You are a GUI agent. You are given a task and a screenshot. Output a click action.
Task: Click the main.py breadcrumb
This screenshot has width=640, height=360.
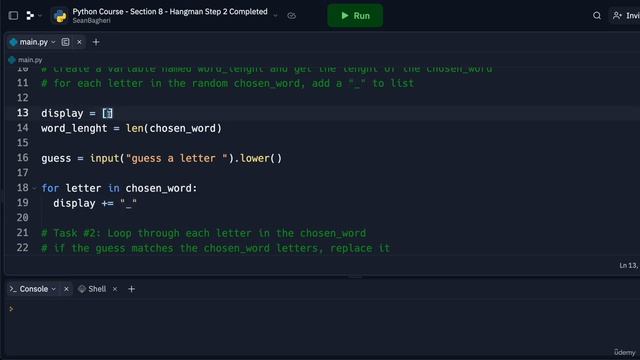pyautogui.click(x=25, y=60)
